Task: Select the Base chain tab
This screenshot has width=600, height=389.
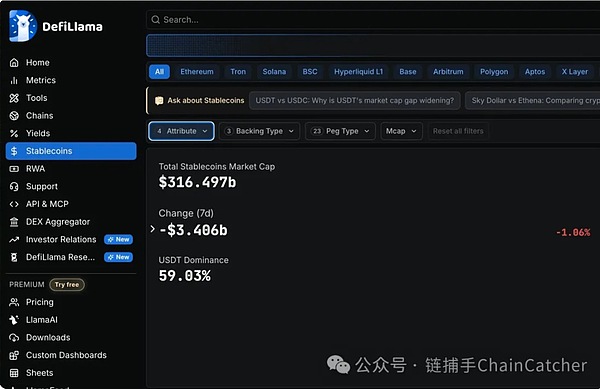Action: tap(408, 72)
